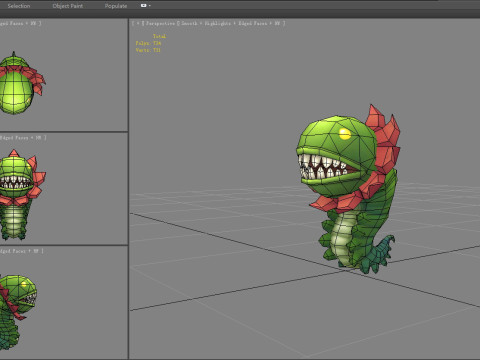Click the Perspective viewport label menu
This screenshot has width=480, height=360.
160,23
